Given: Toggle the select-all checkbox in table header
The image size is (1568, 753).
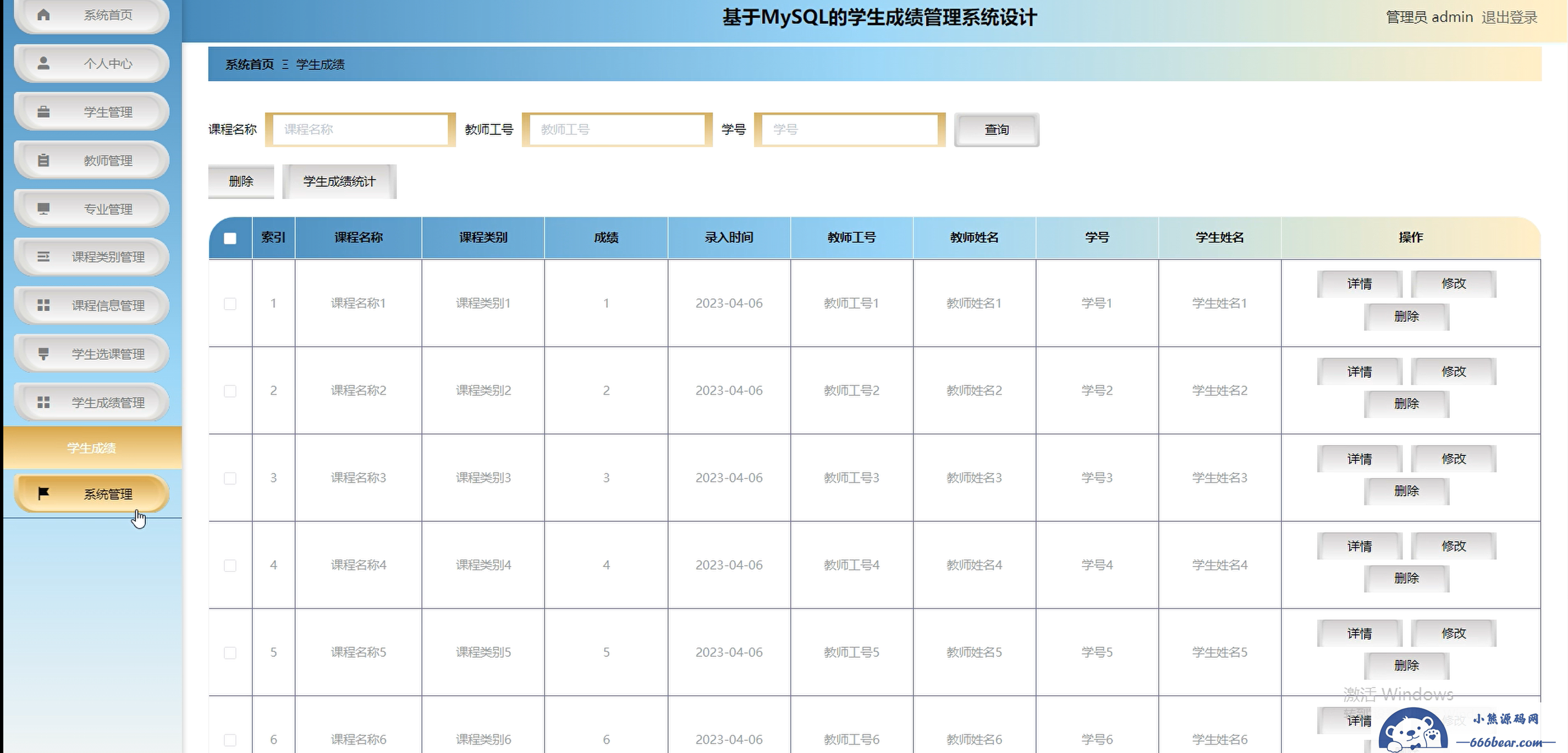Looking at the screenshot, I should tap(230, 238).
